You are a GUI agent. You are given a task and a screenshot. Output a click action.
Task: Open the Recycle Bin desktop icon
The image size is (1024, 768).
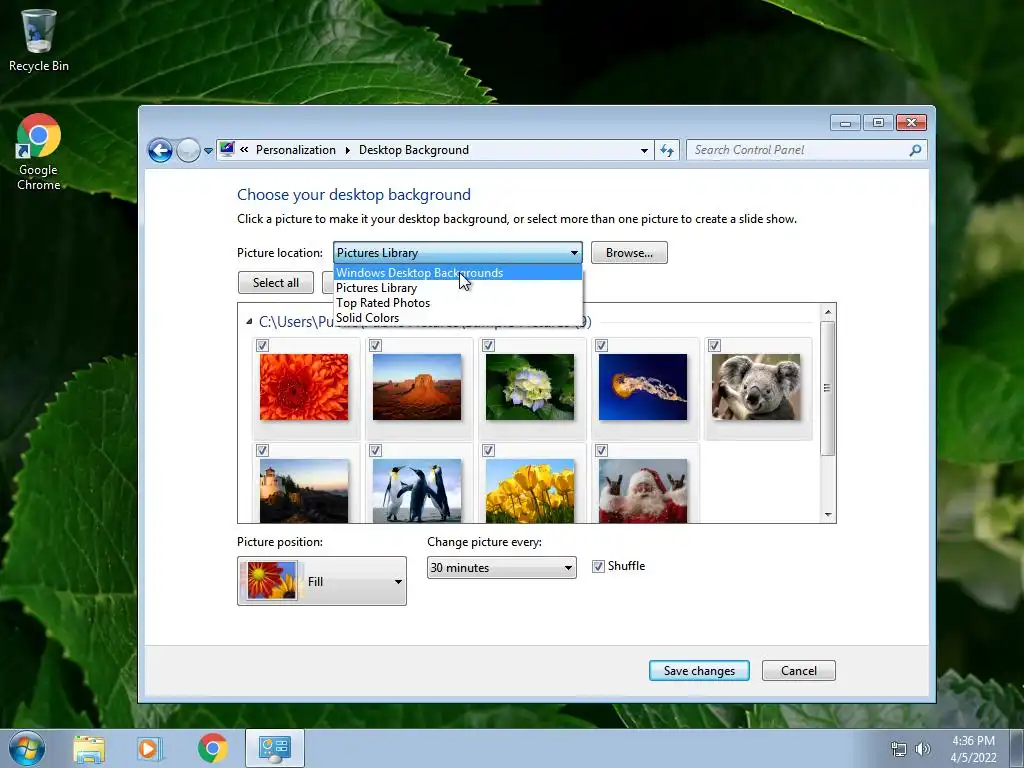[39, 40]
